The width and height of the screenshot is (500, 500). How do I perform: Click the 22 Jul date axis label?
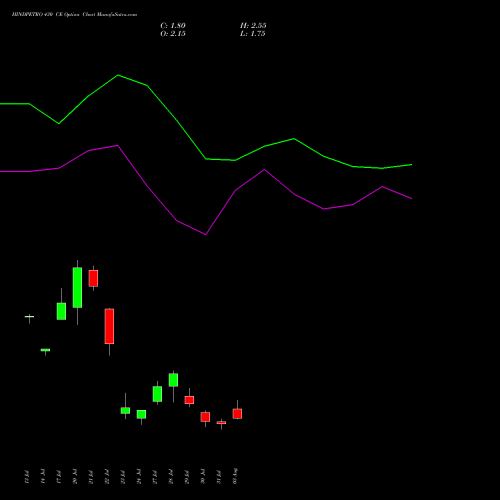pos(107,476)
